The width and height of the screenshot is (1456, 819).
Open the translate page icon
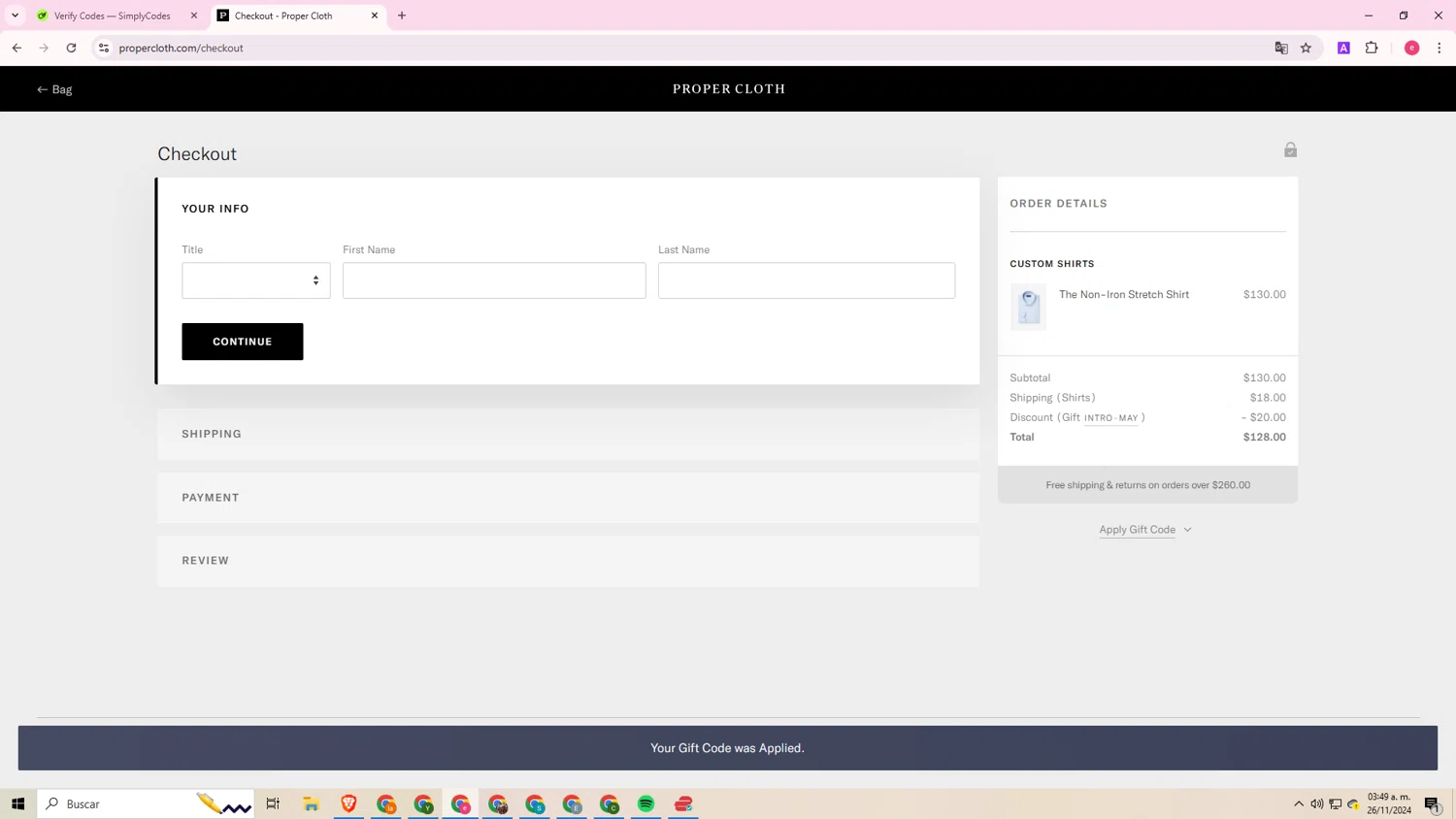[1281, 48]
